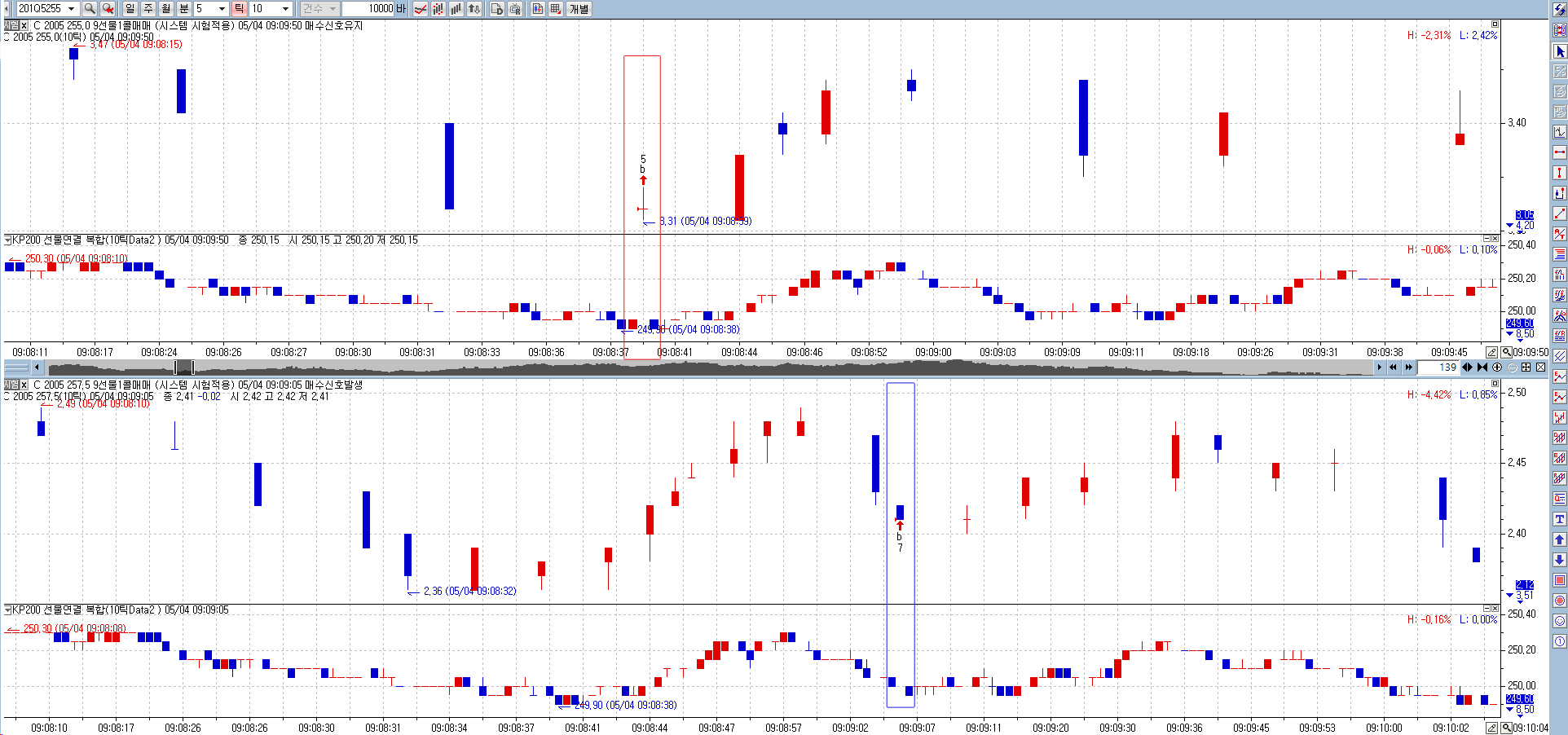1568x735 pixels.
Task: Toggle the 분 (minute) period button
Action: 183,8
